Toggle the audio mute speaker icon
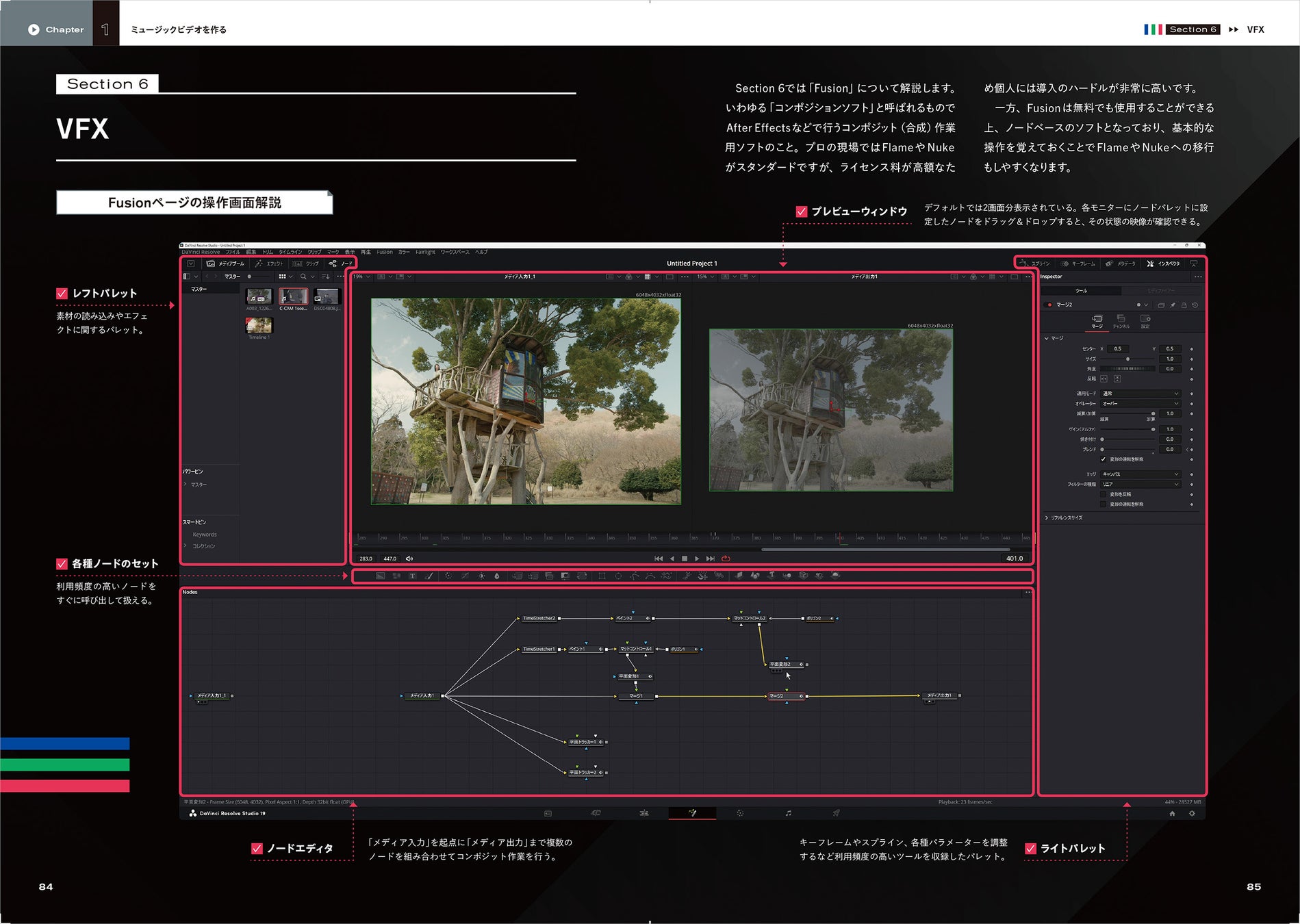This screenshot has width=1300, height=924. coord(409,559)
